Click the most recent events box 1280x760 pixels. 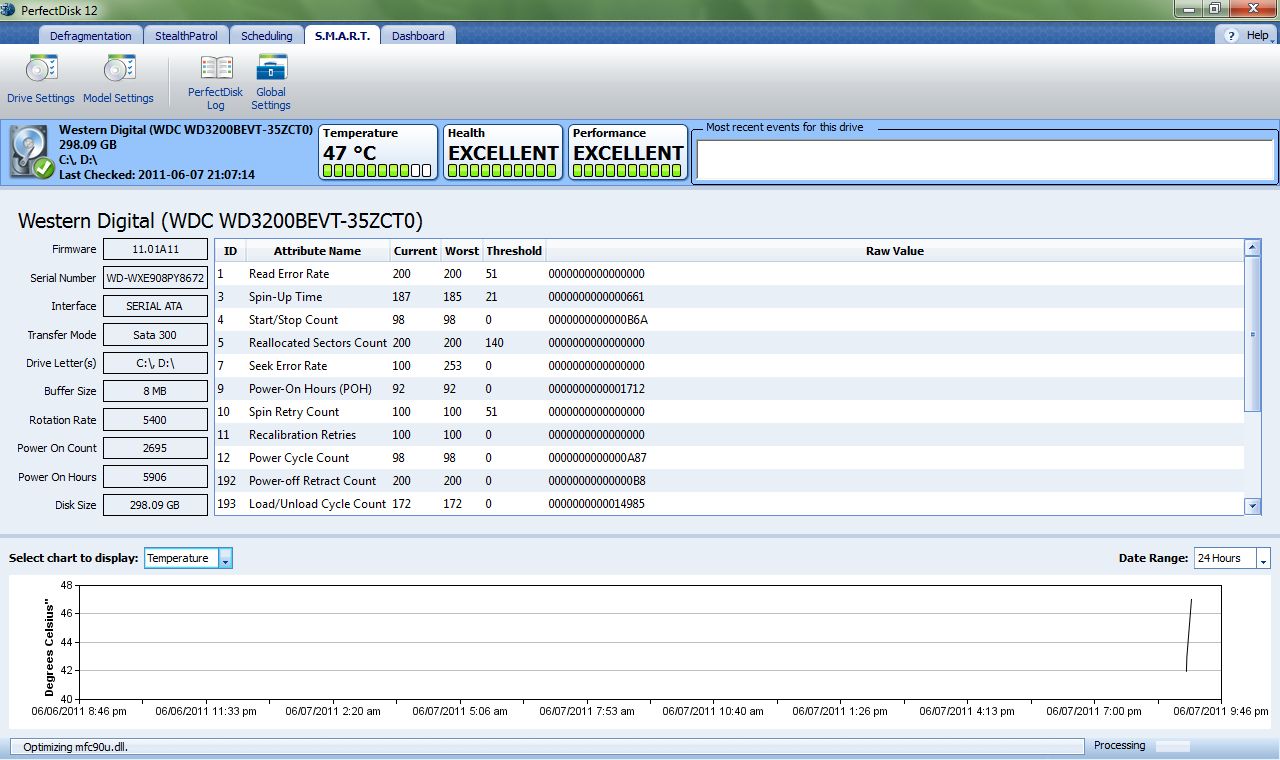pyautogui.click(x=985, y=159)
